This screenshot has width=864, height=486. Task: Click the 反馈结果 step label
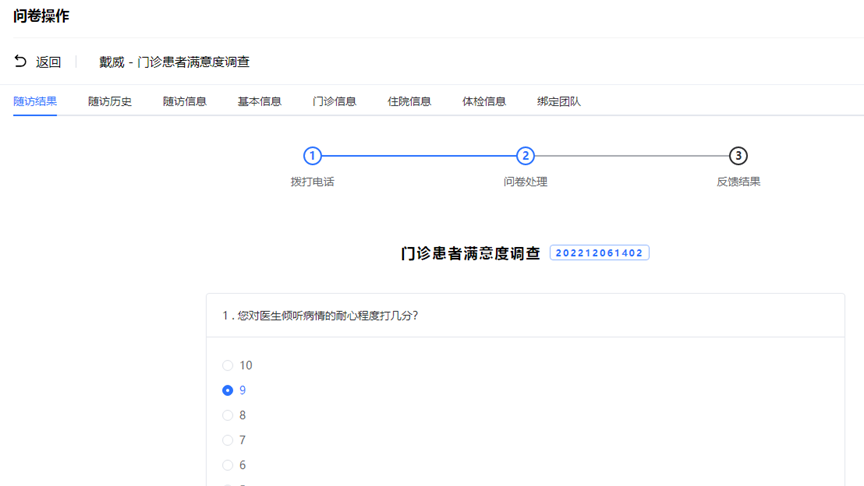point(738,182)
